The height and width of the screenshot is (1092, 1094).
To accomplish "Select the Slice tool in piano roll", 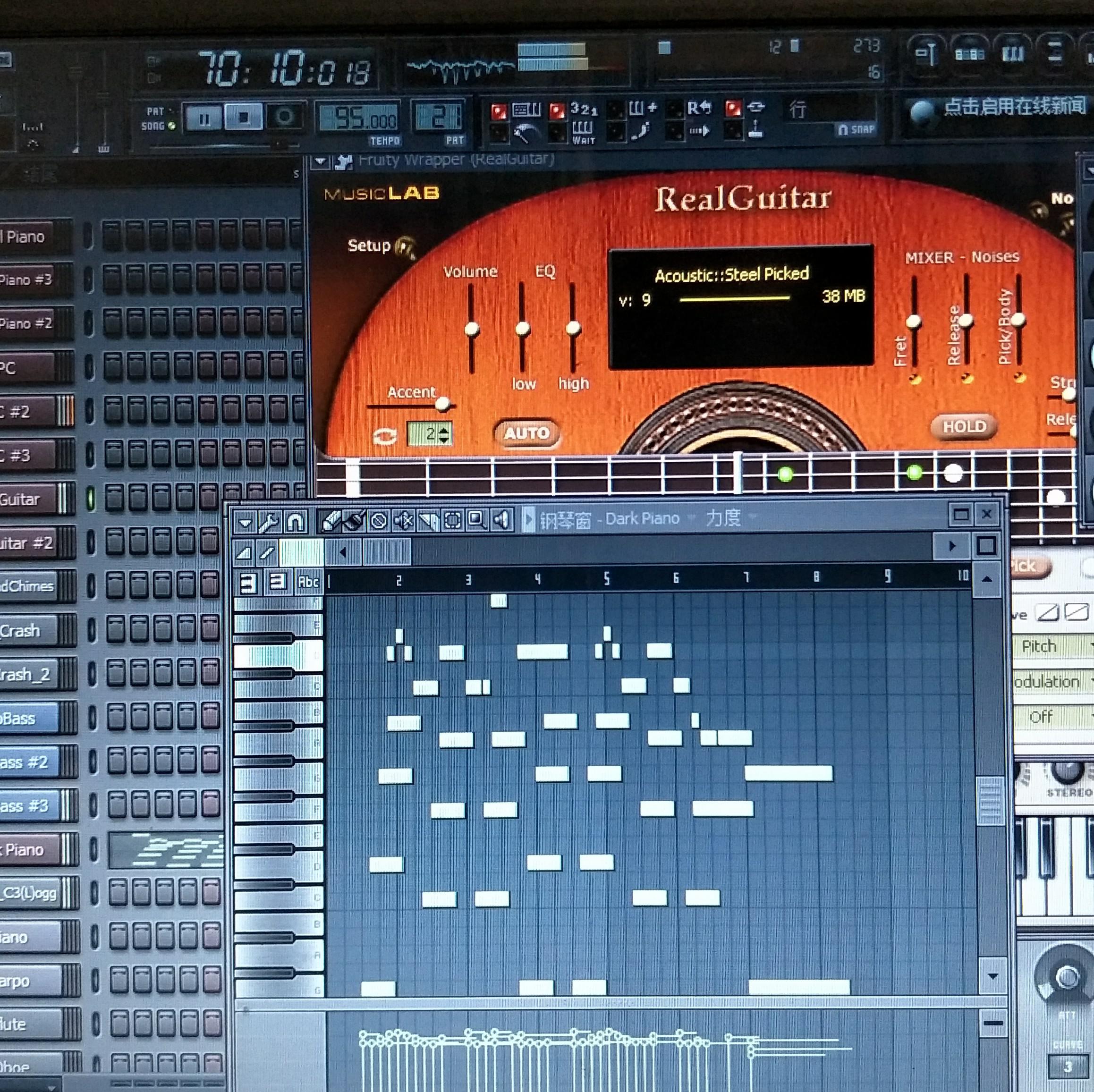I will click(x=429, y=520).
